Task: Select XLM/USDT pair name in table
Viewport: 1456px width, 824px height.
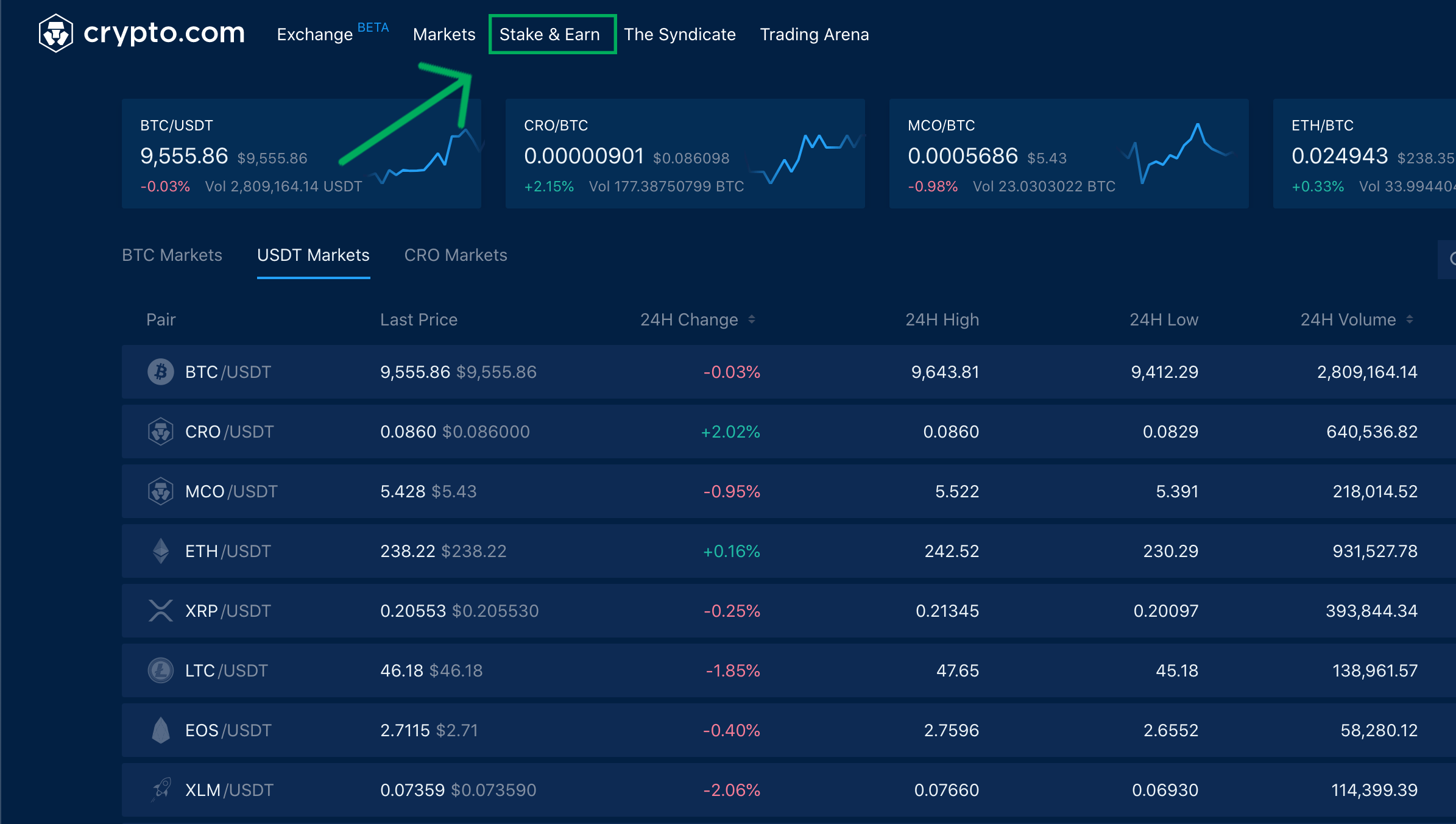Action: pos(229,790)
